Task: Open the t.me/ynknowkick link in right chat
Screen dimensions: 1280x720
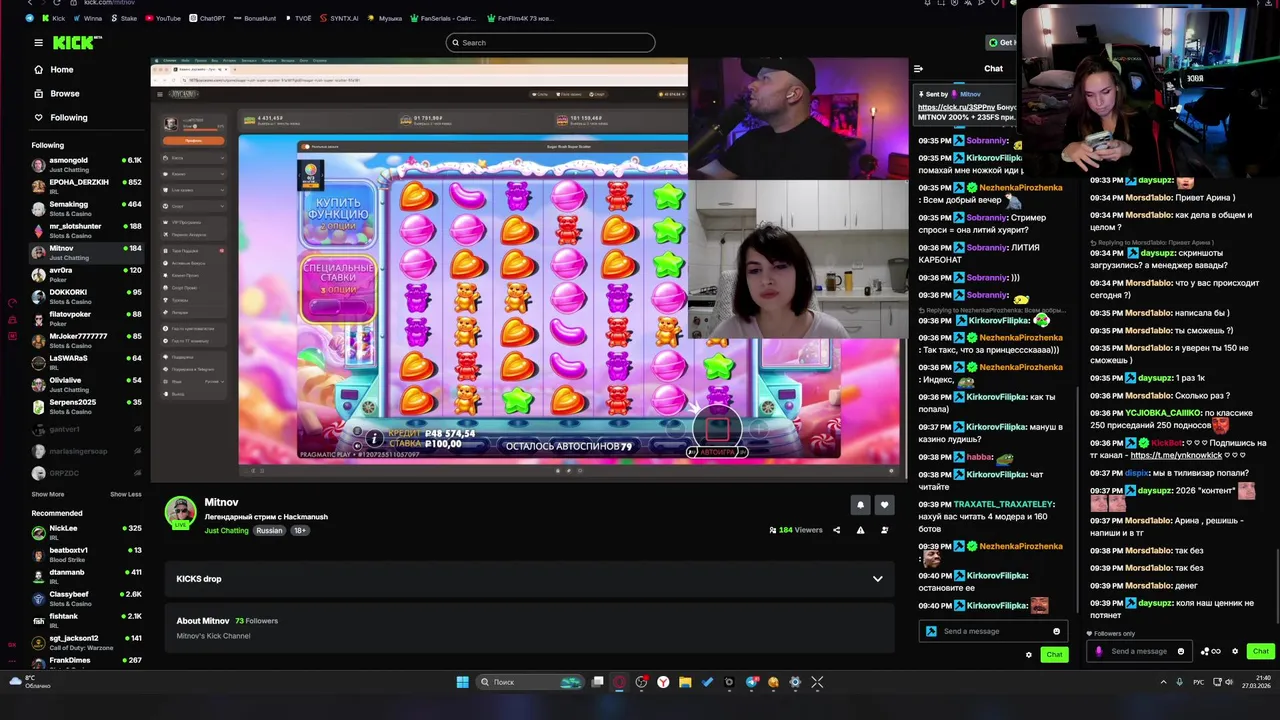Action: 1176,456
